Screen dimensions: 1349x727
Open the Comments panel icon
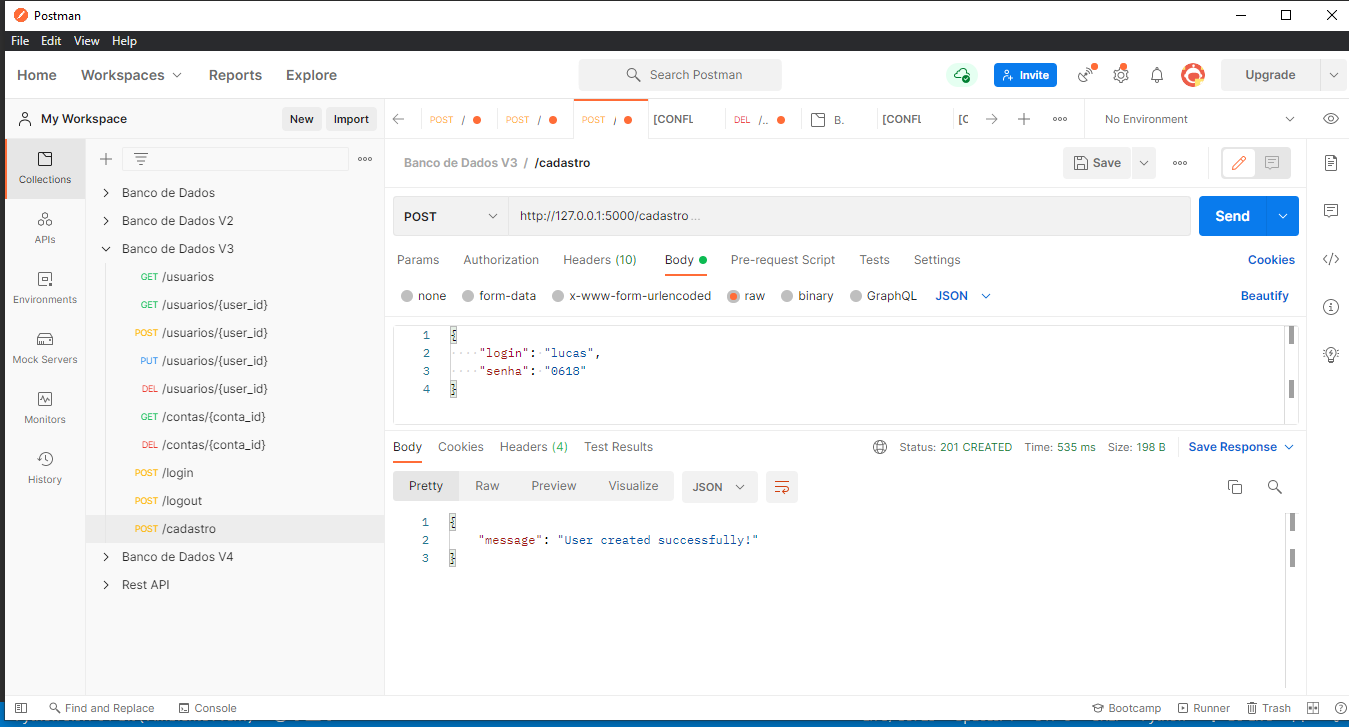1330,210
